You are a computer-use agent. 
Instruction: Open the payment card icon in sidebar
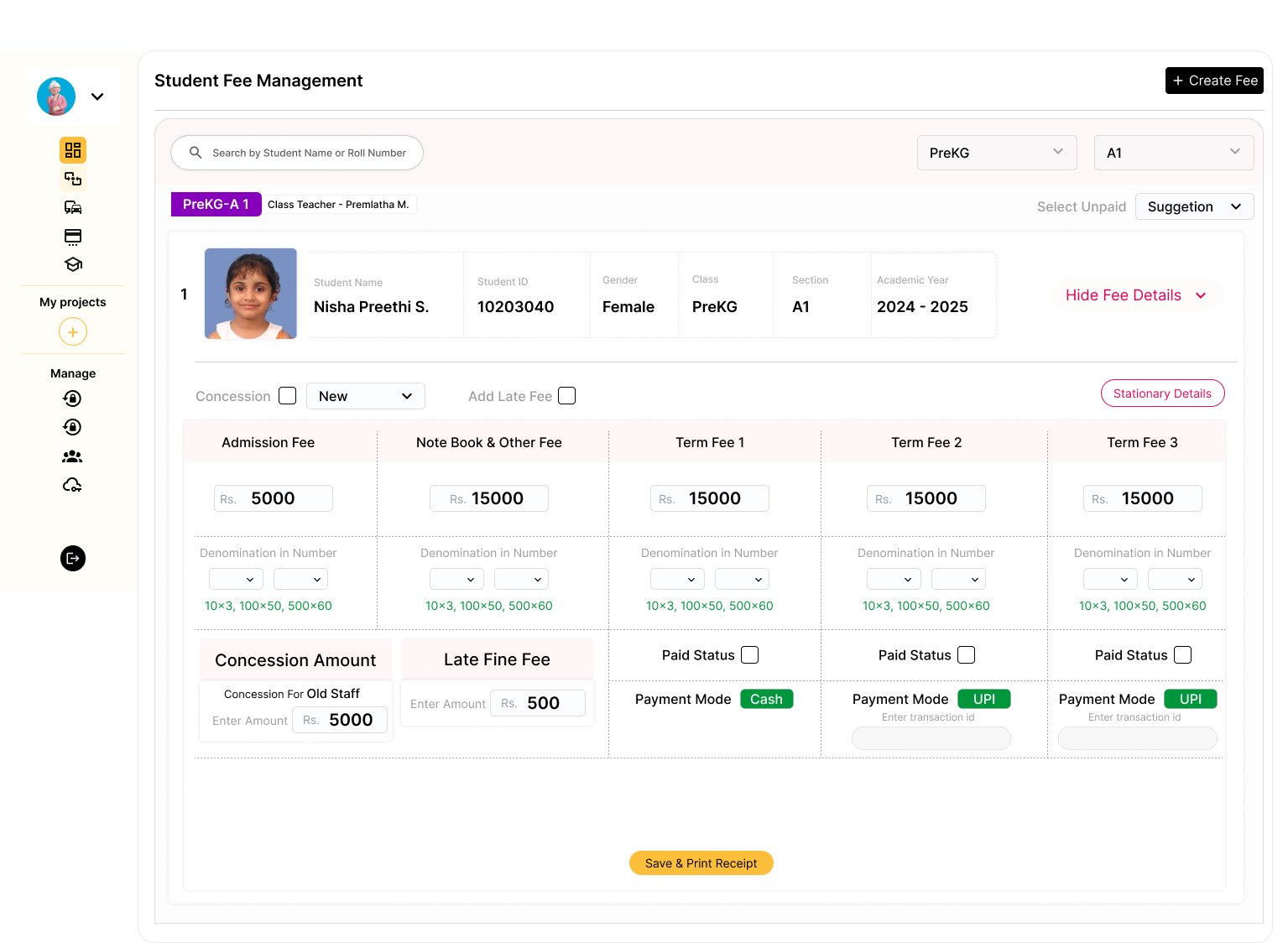(x=73, y=236)
